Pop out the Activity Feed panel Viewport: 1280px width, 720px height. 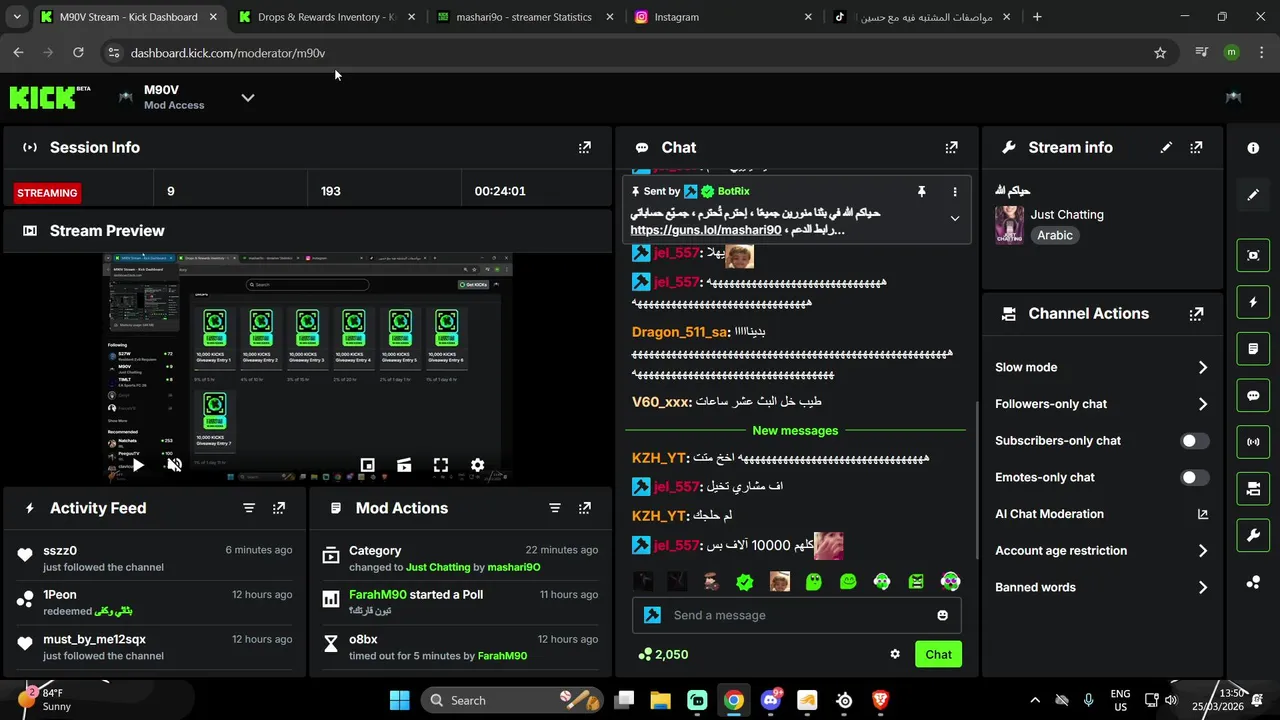click(x=279, y=508)
